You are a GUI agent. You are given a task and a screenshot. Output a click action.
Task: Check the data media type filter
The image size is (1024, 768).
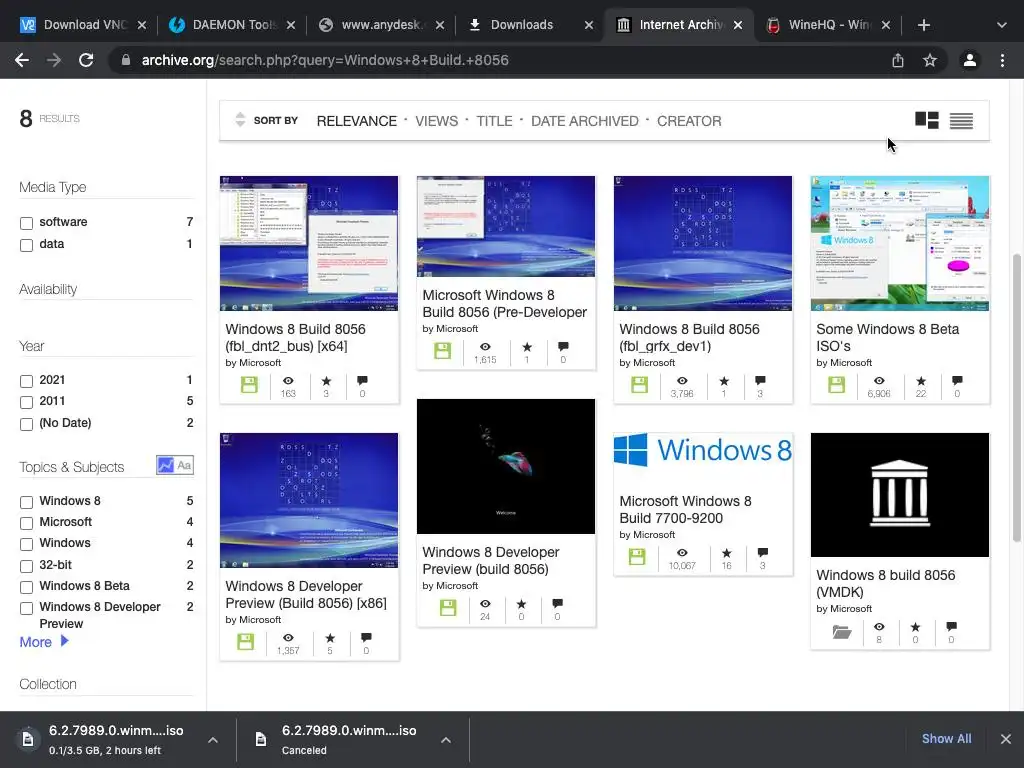[x=26, y=246]
